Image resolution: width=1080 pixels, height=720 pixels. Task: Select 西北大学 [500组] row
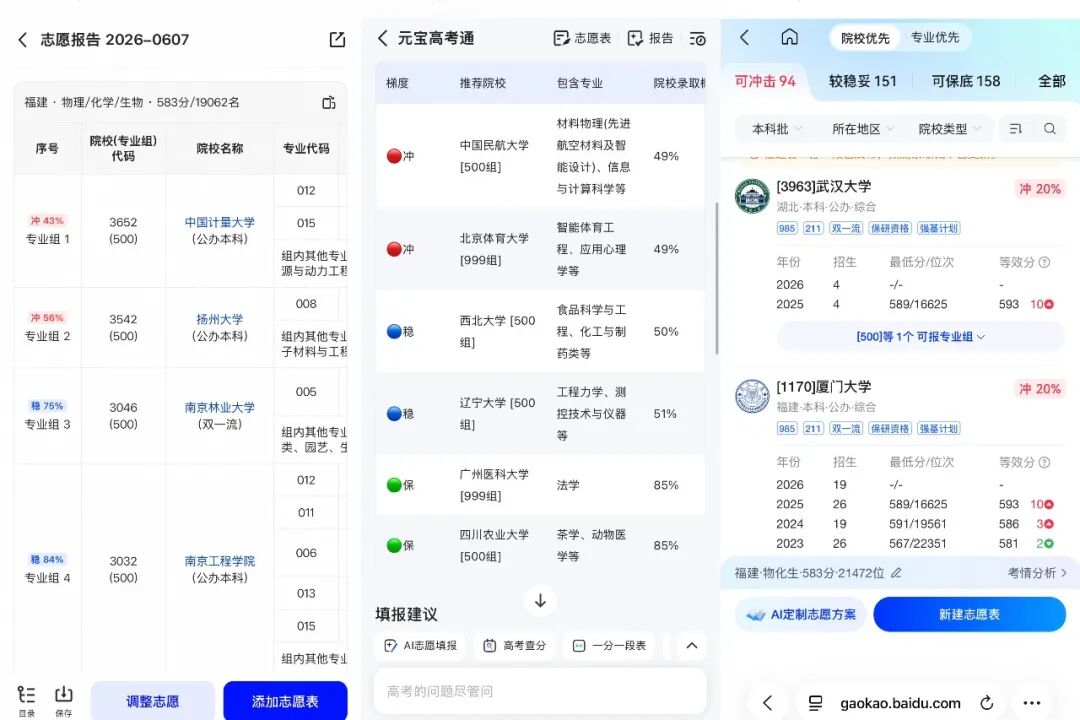(x=540, y=331)
